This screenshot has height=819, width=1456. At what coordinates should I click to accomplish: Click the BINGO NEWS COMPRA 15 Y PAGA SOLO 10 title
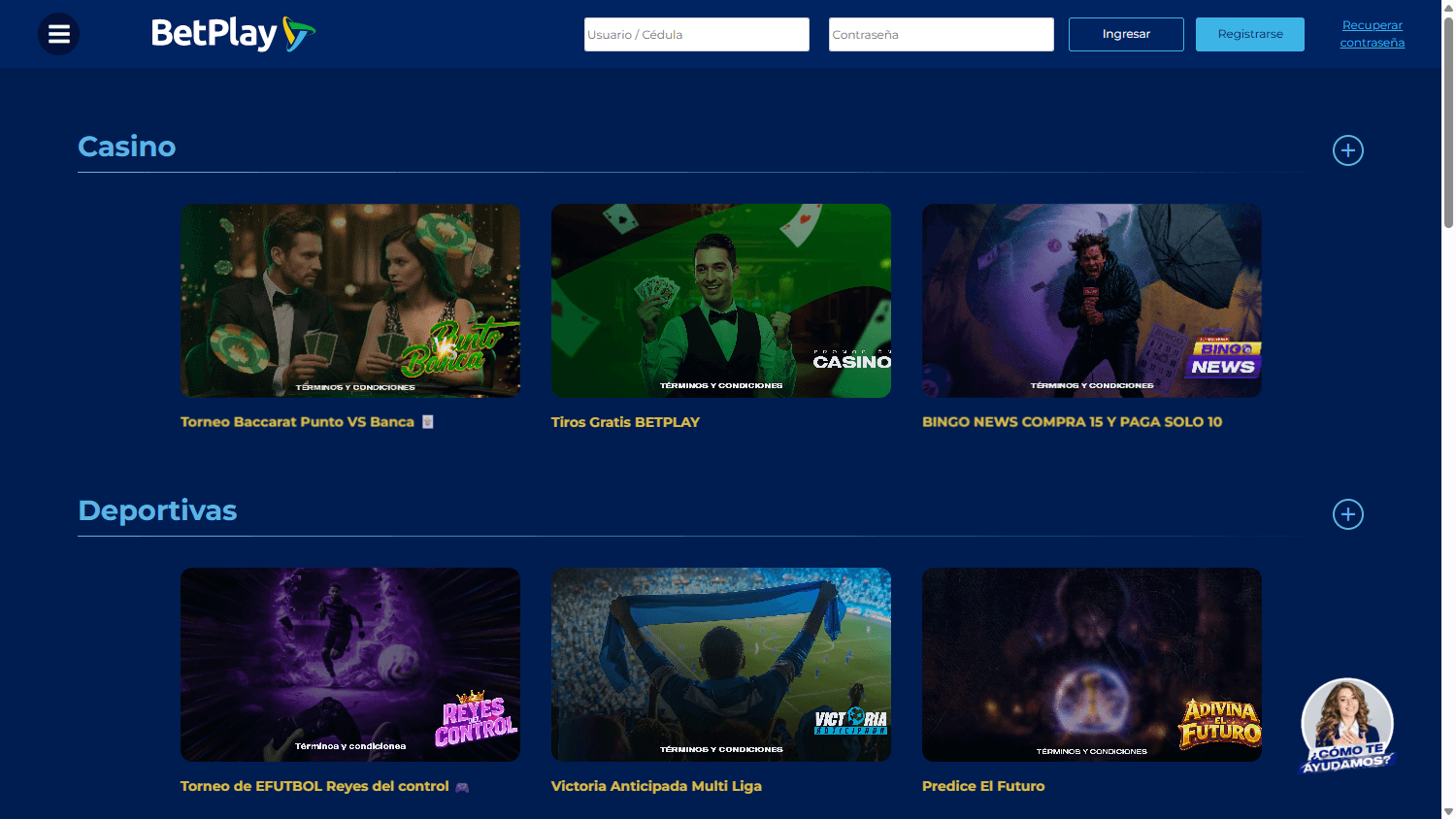1072,421
